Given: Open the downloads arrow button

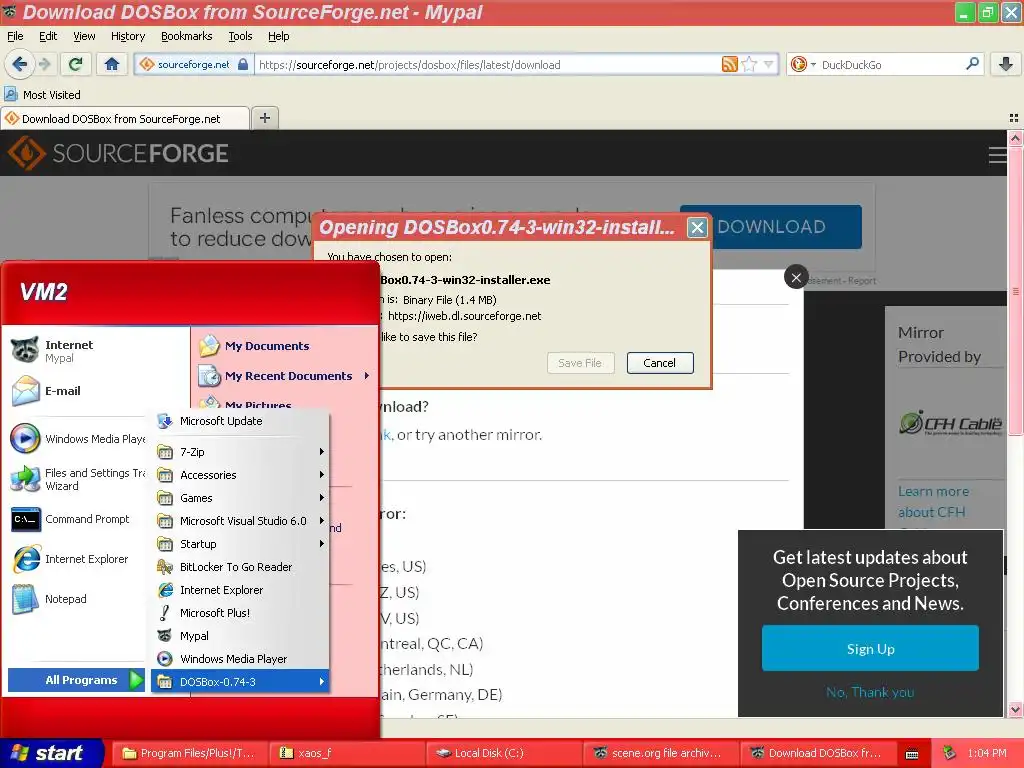Looking at the screenshot, I should click(1006, 64).
